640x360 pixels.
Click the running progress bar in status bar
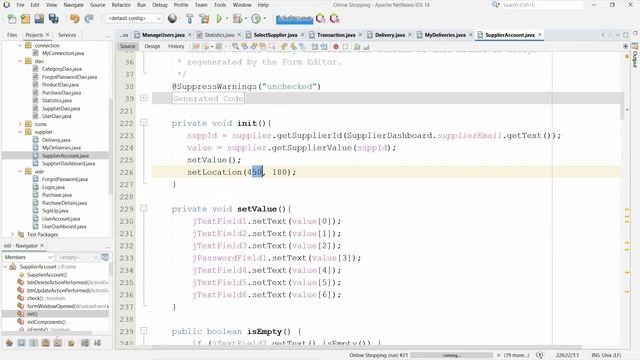point(452,356)
